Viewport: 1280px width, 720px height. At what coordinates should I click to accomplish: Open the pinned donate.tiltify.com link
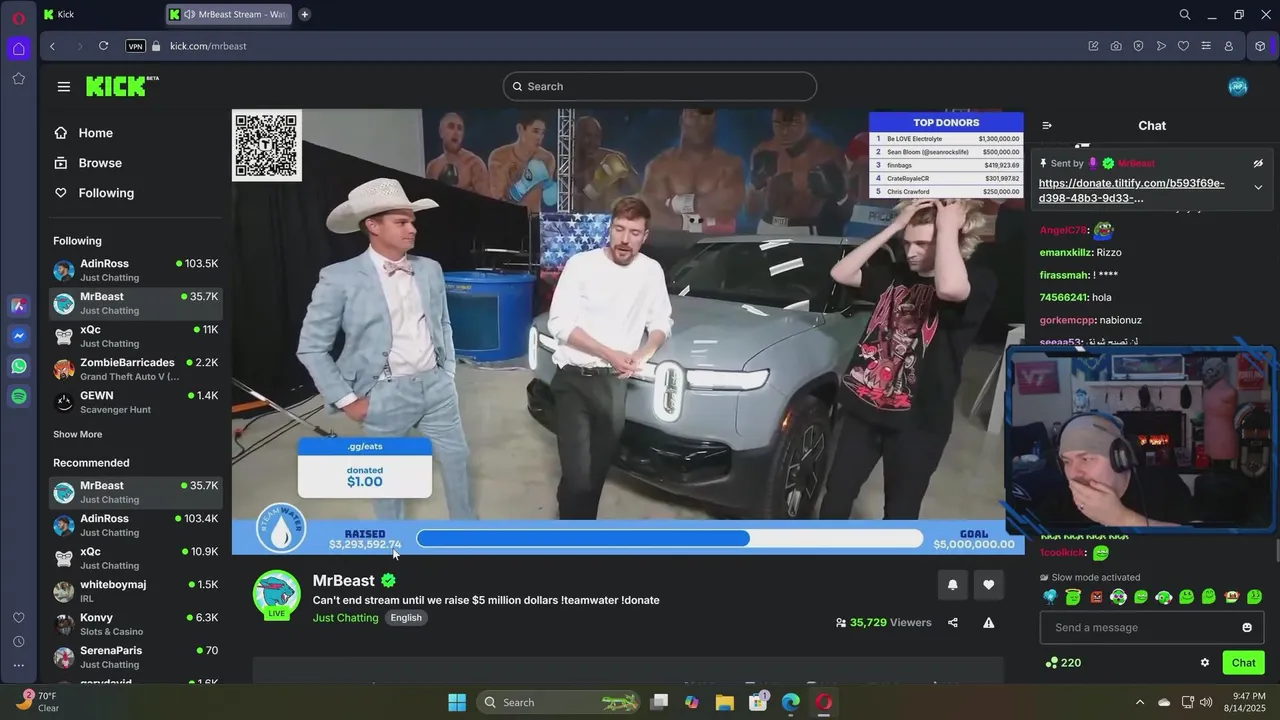point(1131,190)
